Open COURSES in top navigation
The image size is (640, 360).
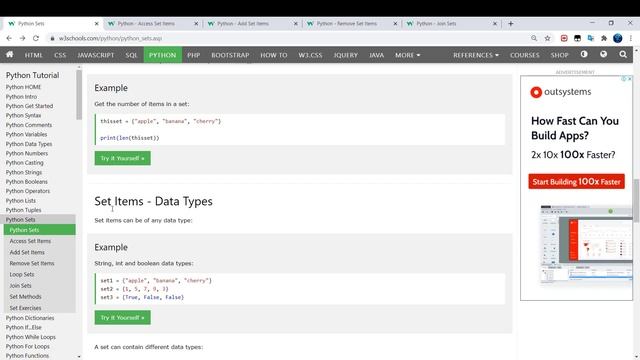pyautogui.click(x=524, y=55)
